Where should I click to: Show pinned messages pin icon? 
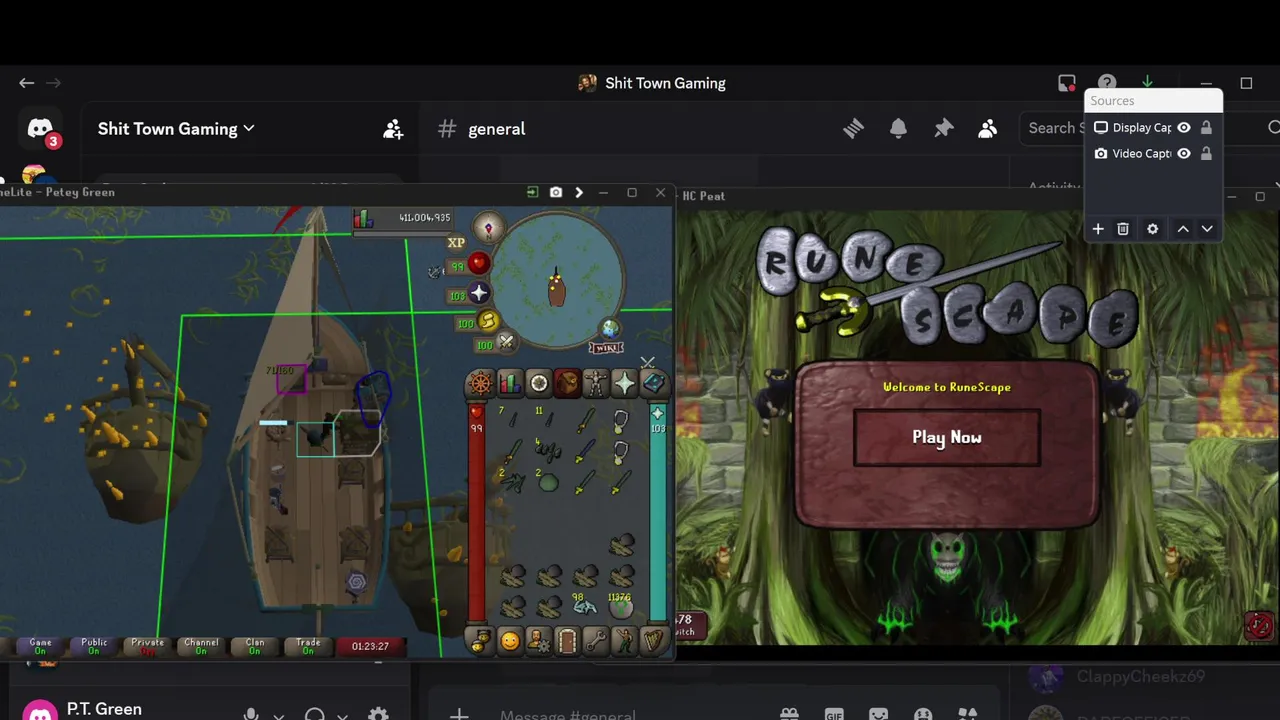[x=944, y=128]
